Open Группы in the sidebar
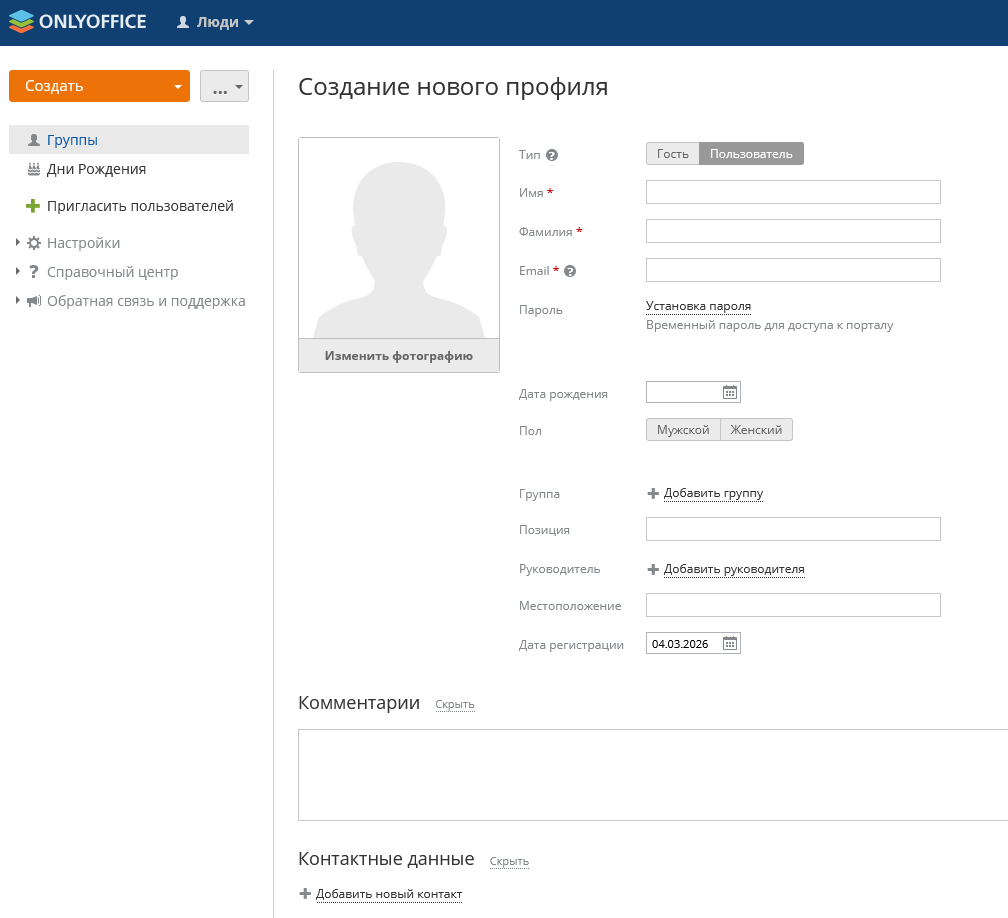The height and width of the screenshot is (918, 1008). (72, 140)
